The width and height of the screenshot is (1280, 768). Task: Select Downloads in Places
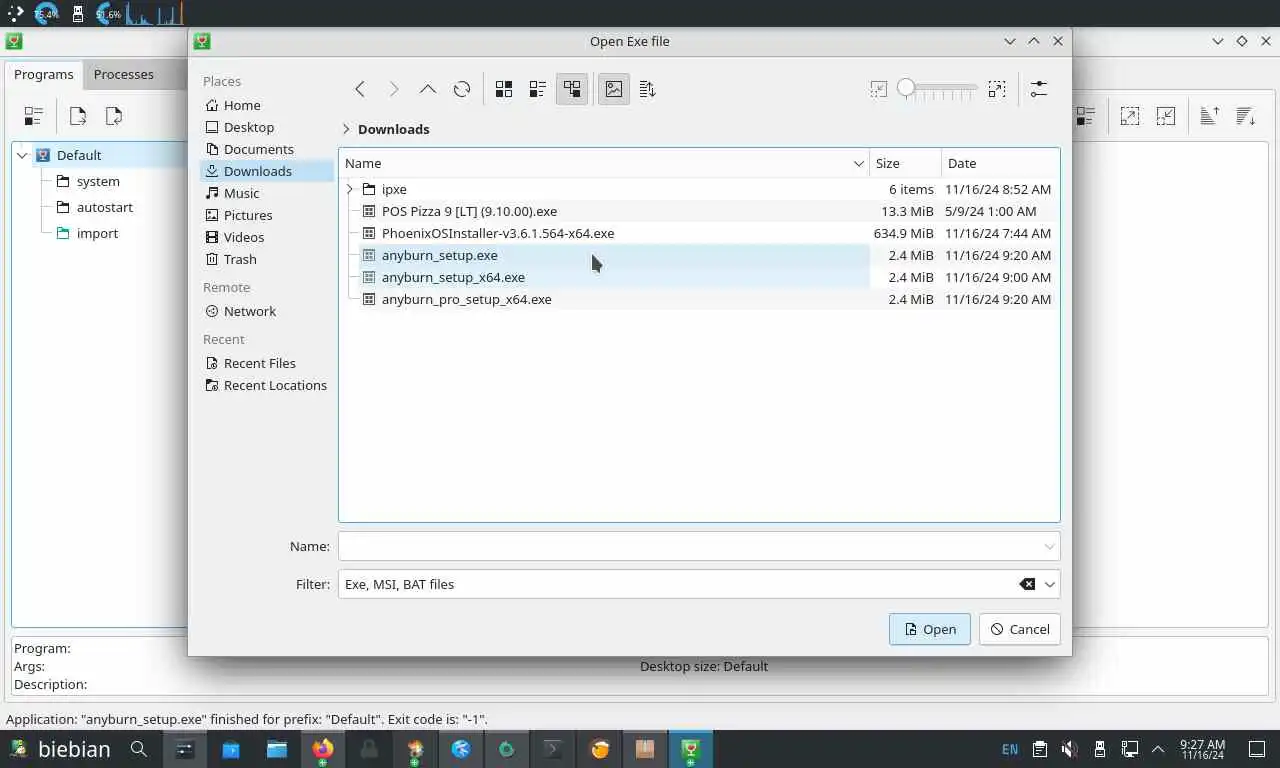tap(267, 171)
